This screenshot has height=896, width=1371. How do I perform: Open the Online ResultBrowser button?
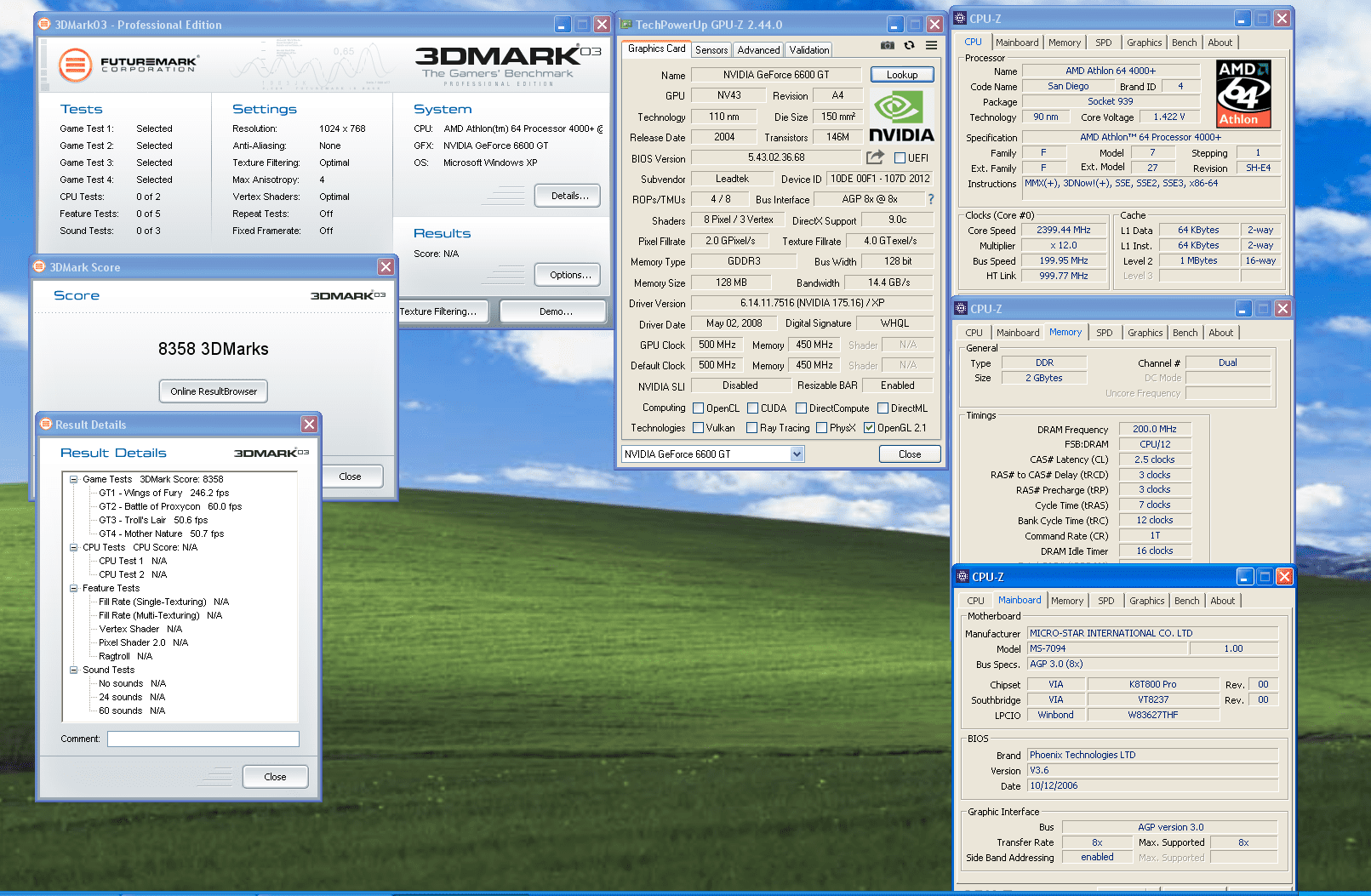[214, 391]
